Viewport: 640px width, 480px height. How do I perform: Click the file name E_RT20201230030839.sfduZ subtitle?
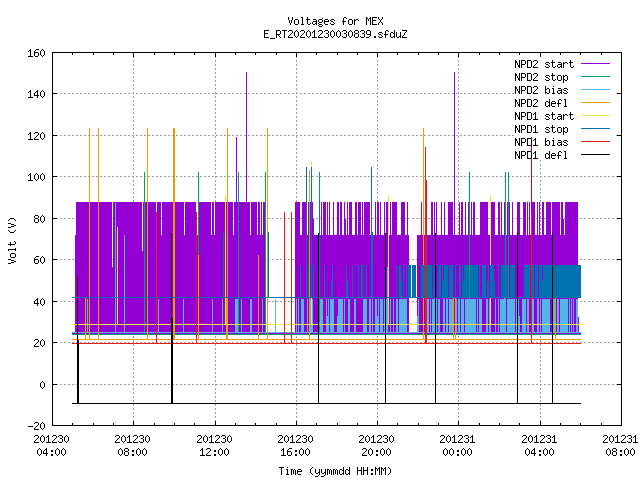click(x=336, y=34)
